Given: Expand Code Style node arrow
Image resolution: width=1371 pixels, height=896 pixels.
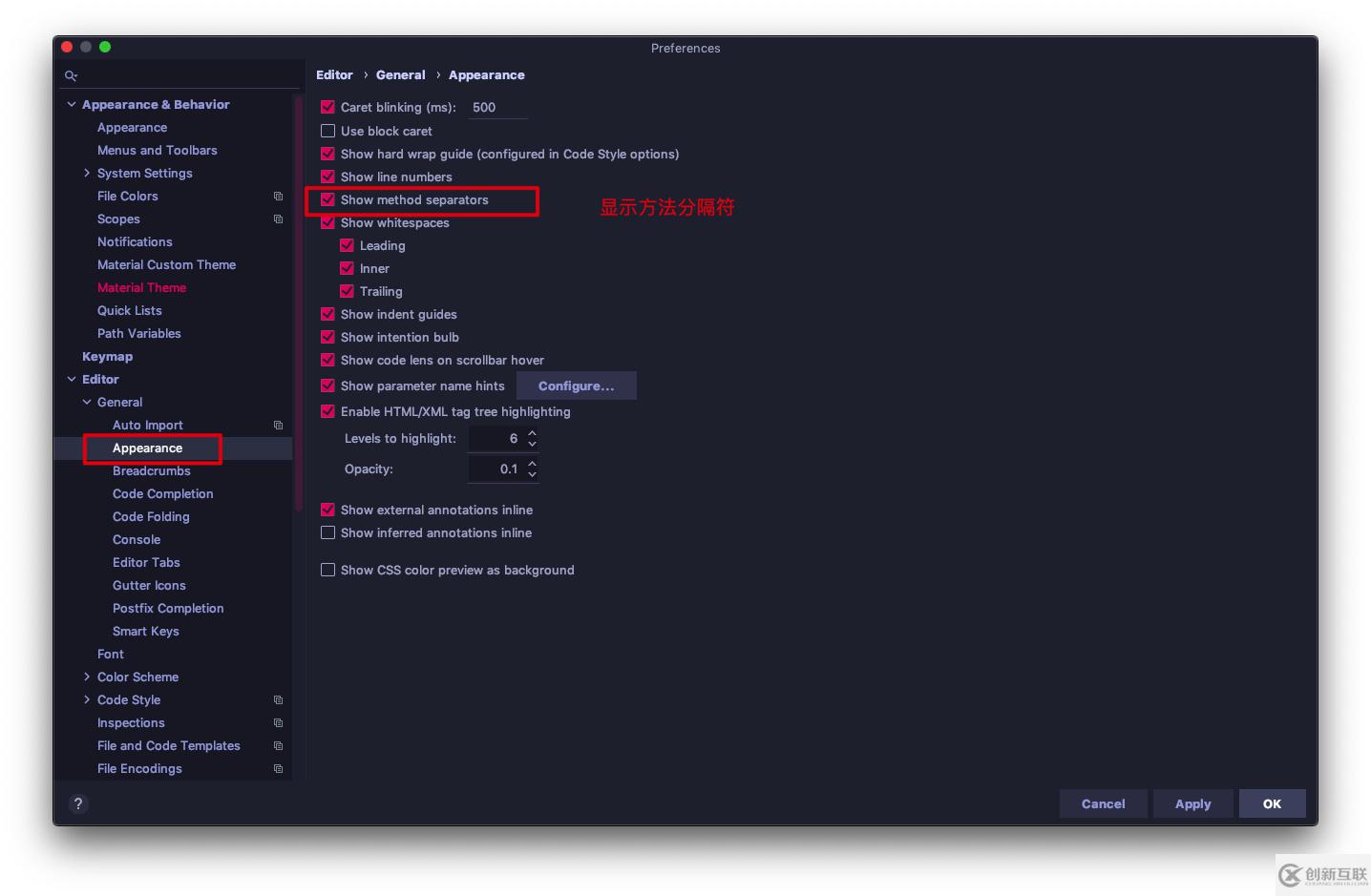Looking at the screenshot, I should click(x=87, y=699).
